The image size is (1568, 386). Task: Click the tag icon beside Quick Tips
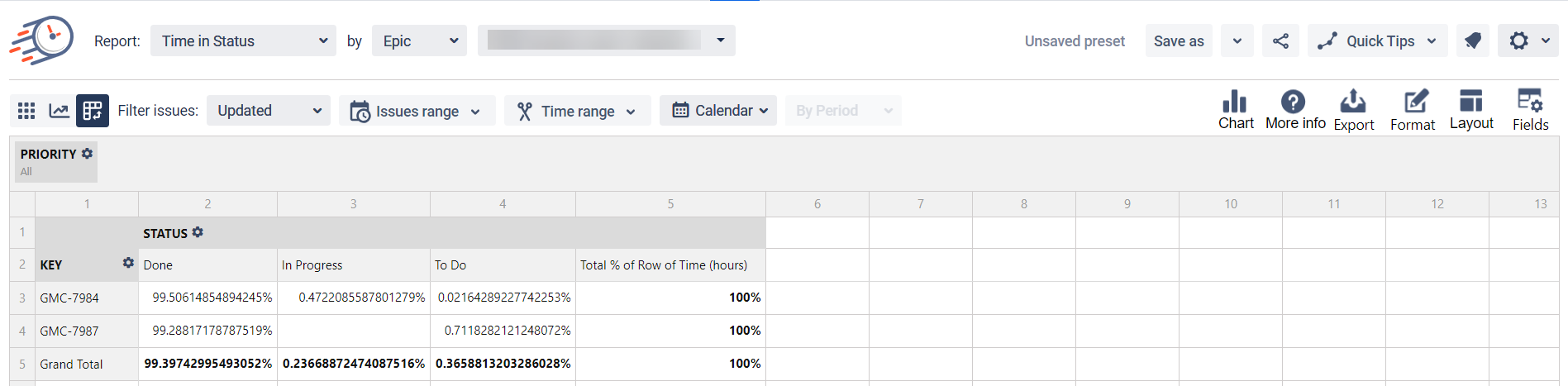[1472, 41]
